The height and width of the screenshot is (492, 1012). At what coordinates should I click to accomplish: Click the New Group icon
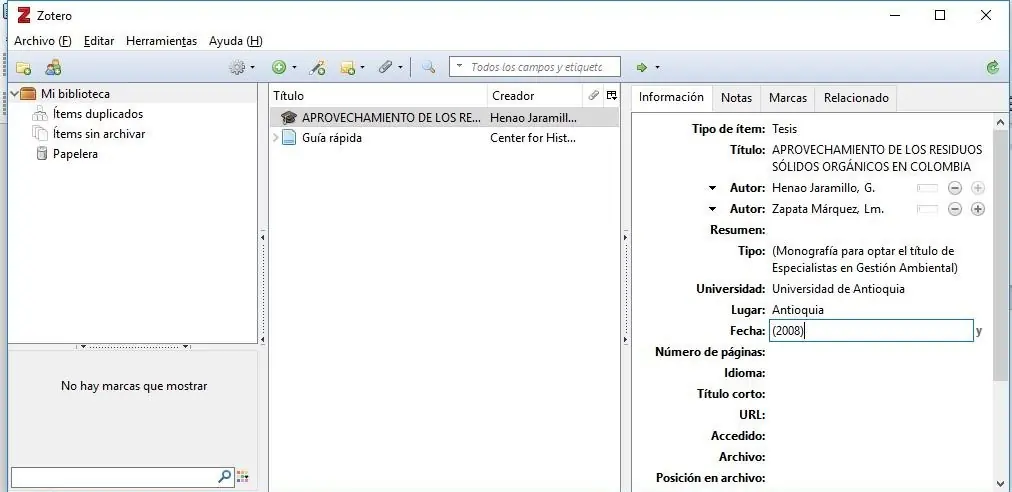pyautogui.click(x=53, y=67)
